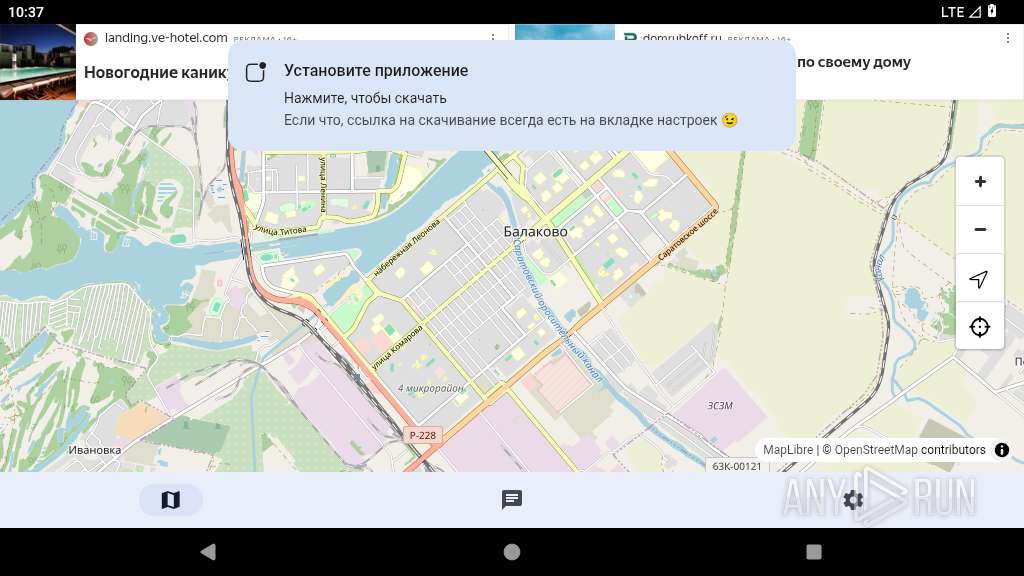Open the Новогодние каникулы ad headline
Viewport: 1024px width, 576px height.
[156, 72]
